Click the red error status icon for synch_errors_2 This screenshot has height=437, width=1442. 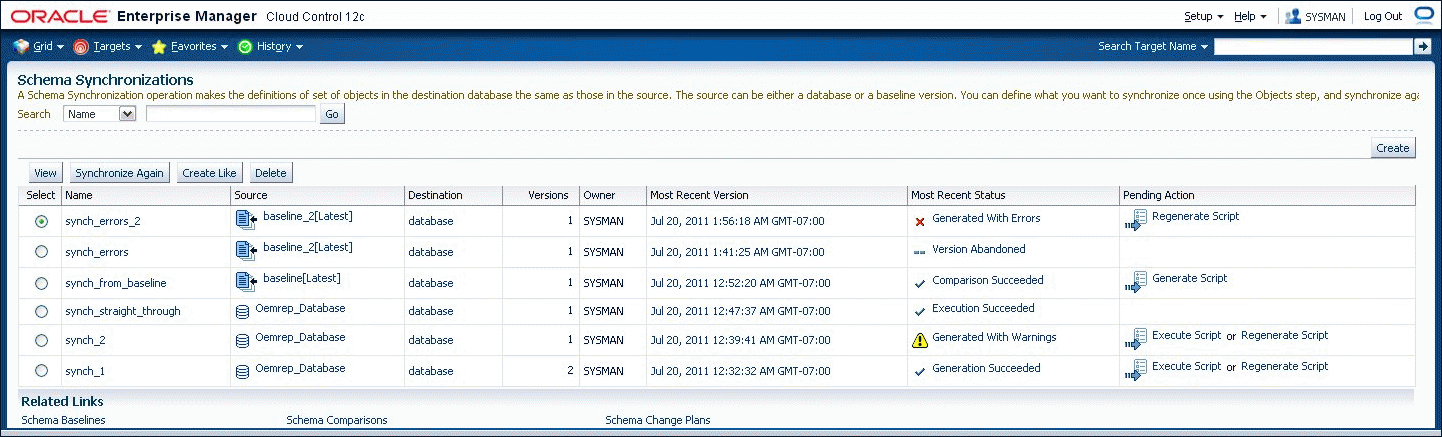tap(920, 222)
